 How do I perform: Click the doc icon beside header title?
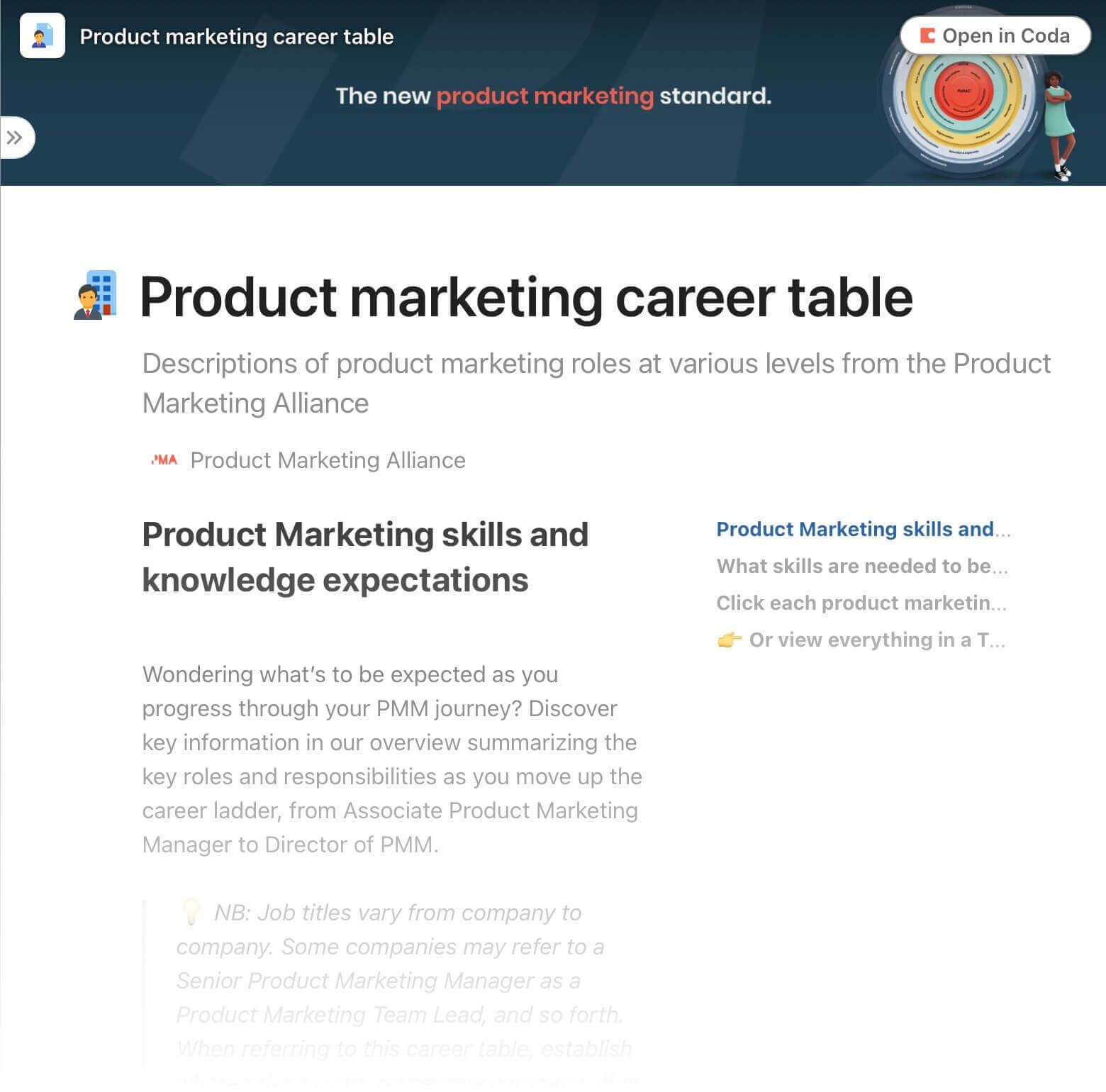[43, 35]
